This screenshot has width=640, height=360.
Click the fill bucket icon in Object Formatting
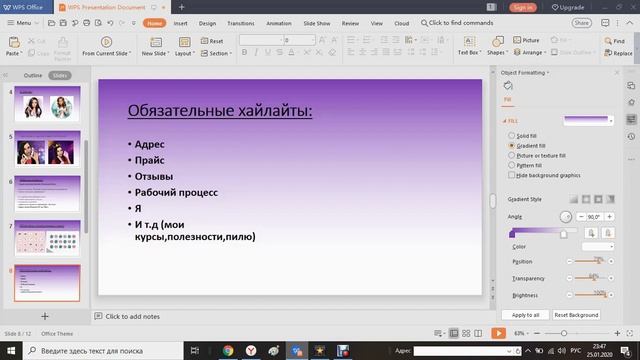tap(508, 85)
